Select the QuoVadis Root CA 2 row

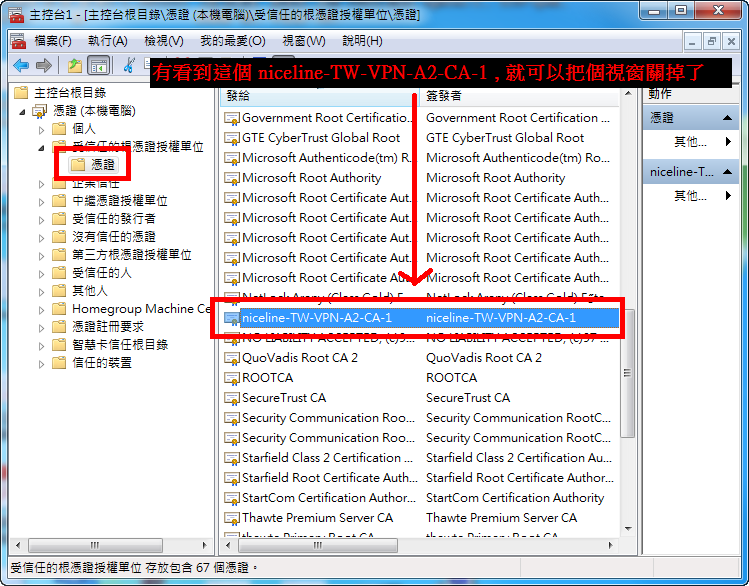tap(300, 358)
